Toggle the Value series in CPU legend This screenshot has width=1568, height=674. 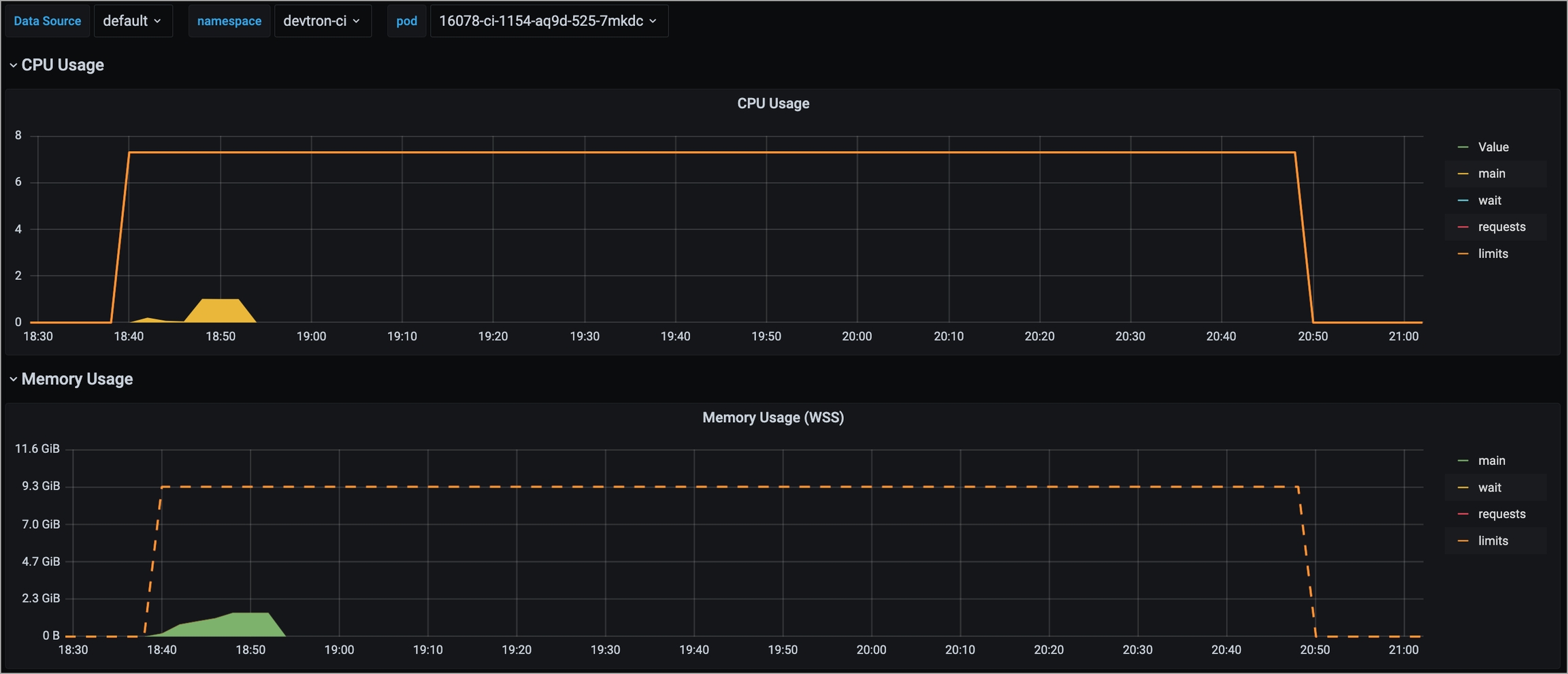click(x=1493, y=147)
